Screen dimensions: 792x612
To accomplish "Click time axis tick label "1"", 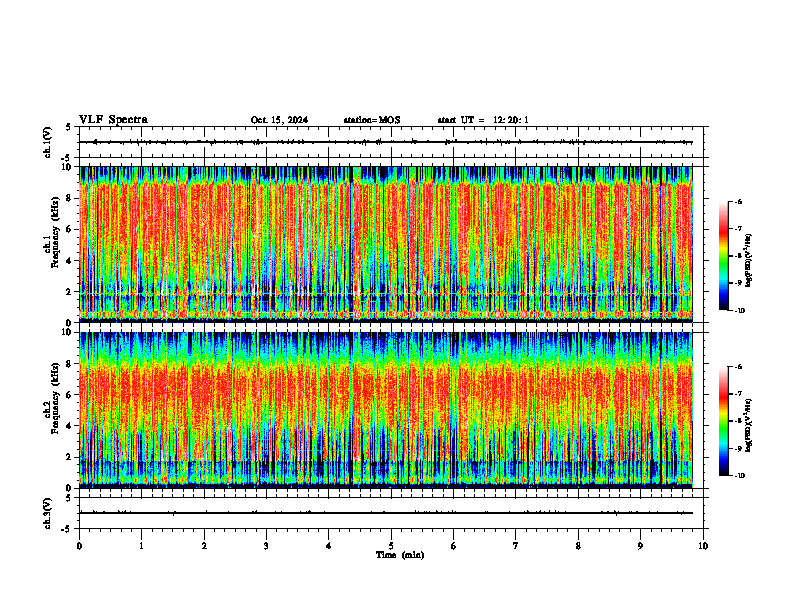I will coord(141,546).
